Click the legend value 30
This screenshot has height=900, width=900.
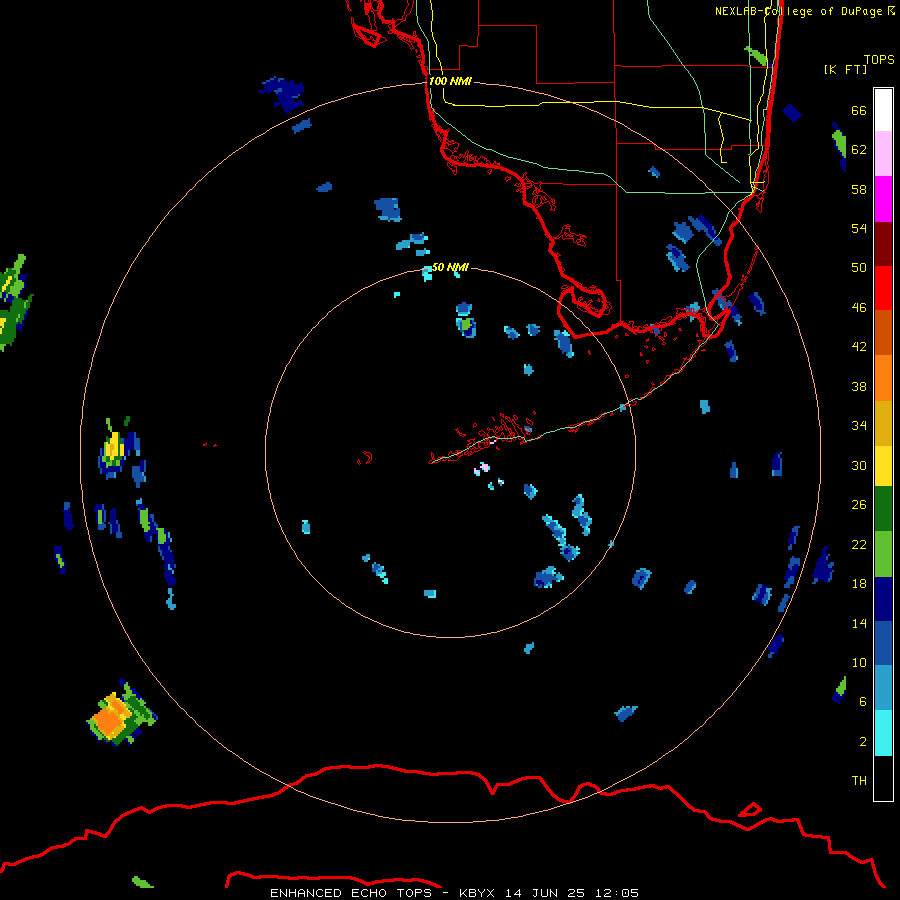pos(859,465)
